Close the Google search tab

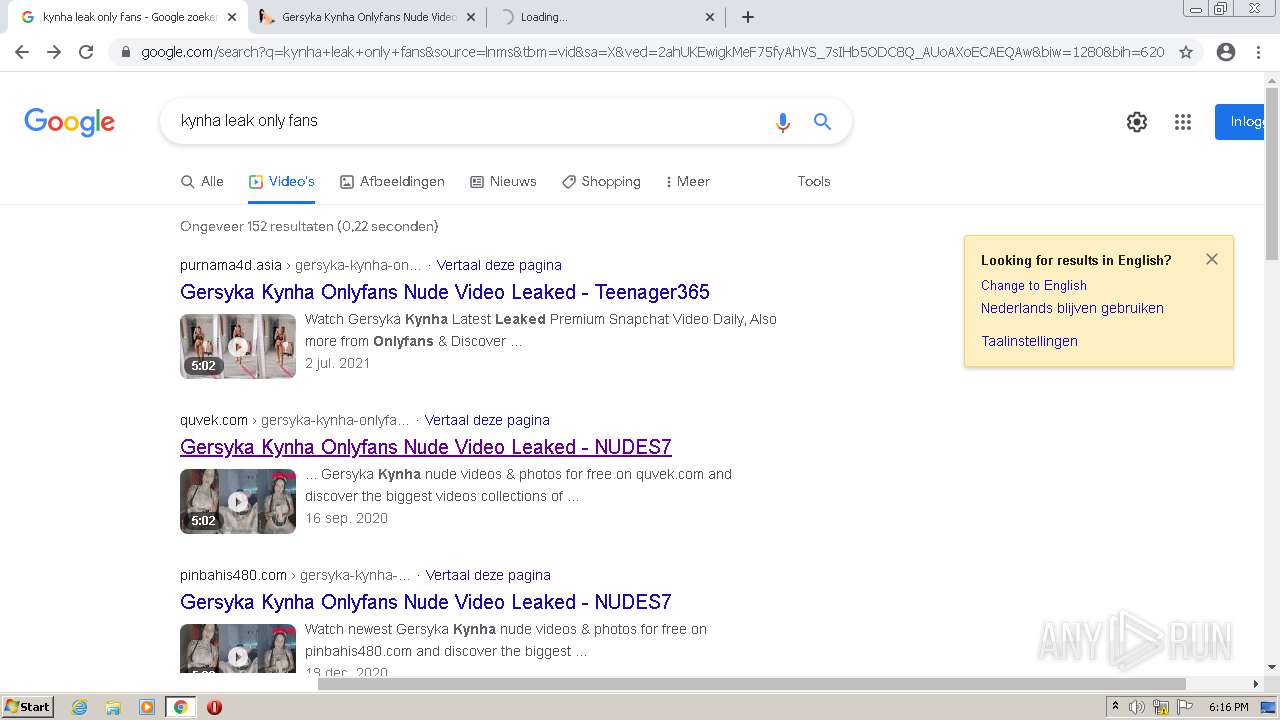click(232, 17)
